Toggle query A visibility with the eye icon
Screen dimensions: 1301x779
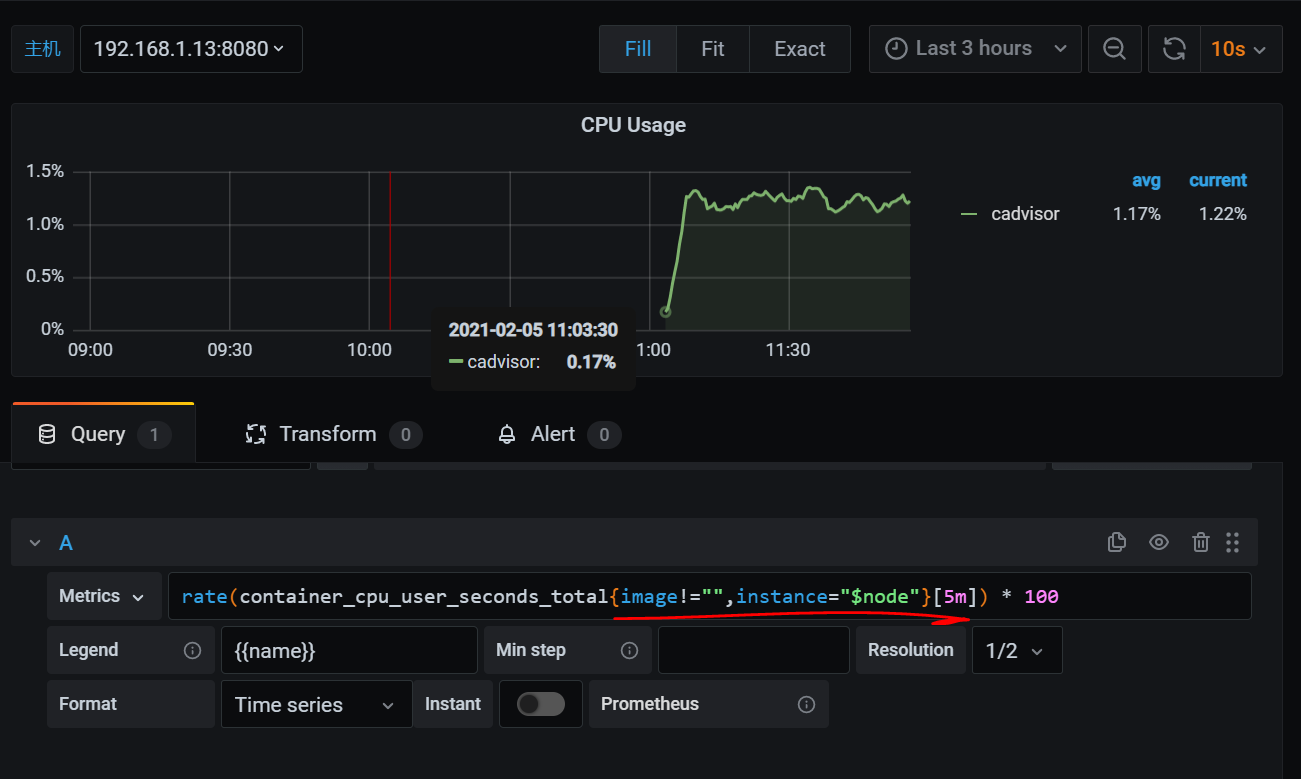[1159, 542]
